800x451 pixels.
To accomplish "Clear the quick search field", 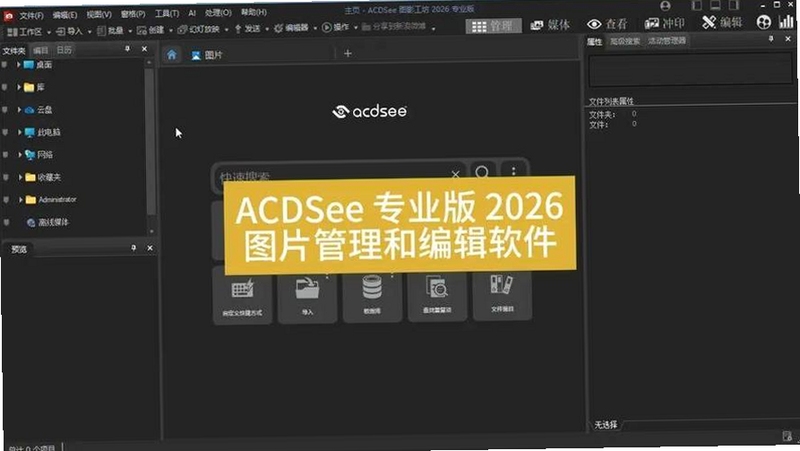I will tap(455, 174).
